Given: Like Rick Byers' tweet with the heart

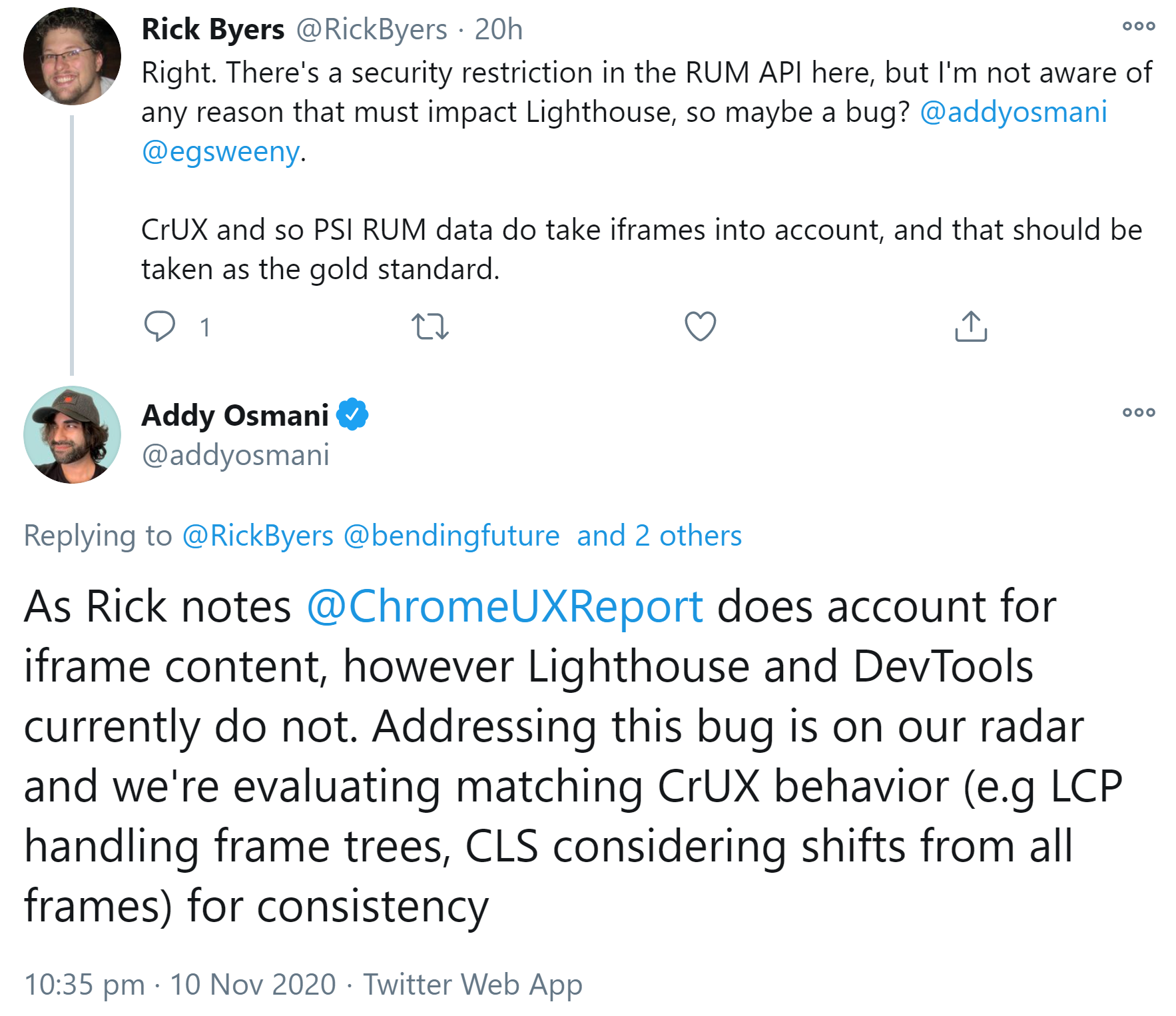Looking at the screenshot, I should click(700, 326).
